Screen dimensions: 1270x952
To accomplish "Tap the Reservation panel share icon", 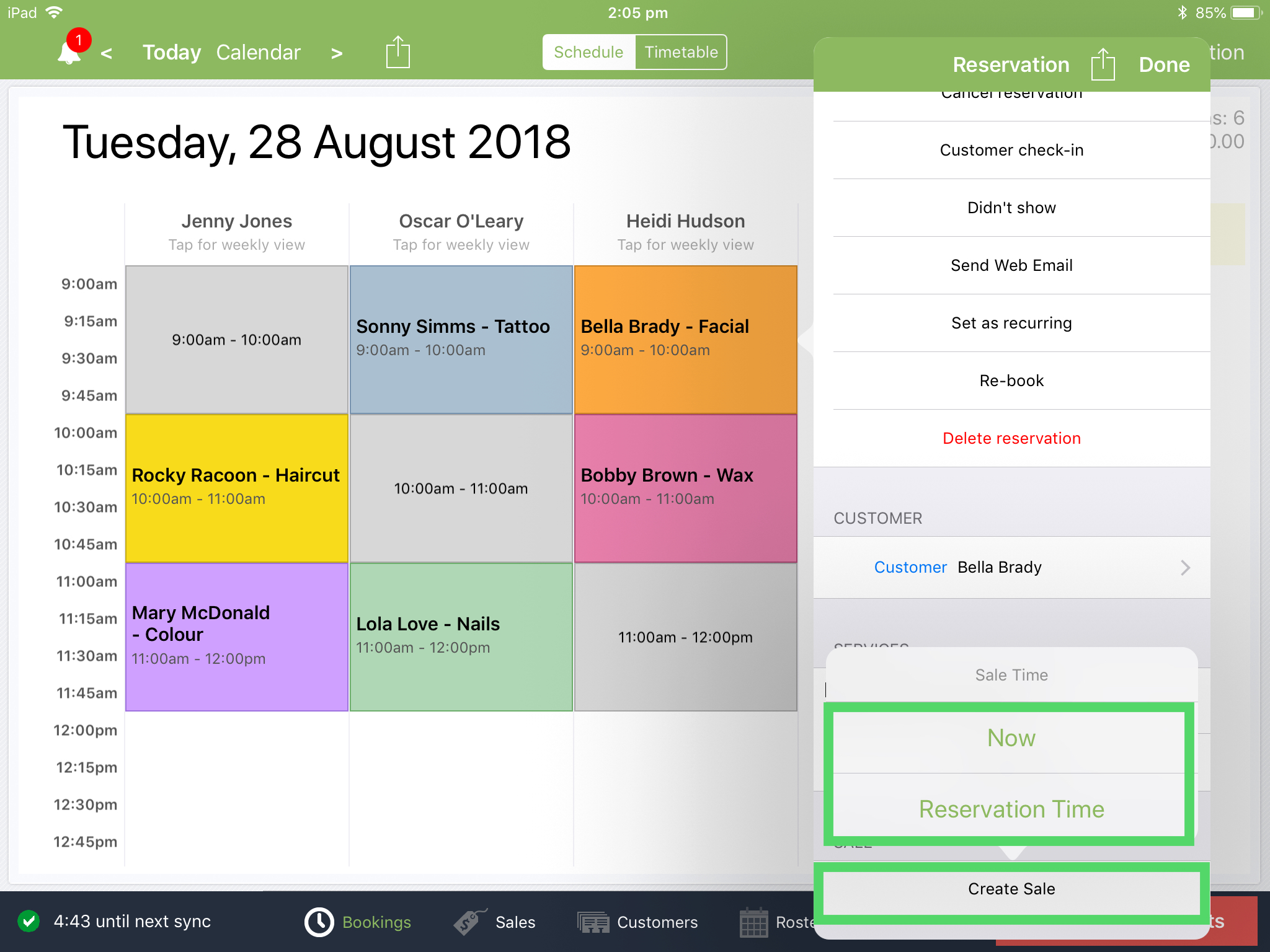I will [x=1103, y=64].
